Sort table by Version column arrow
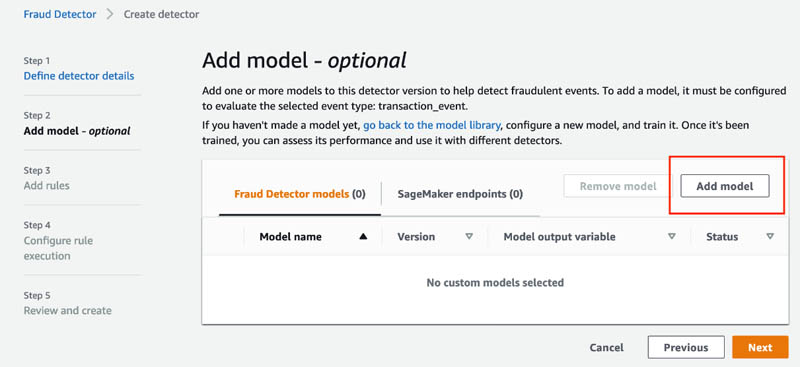The width and height of the screenshot is (800, 367). coord(469,236)
